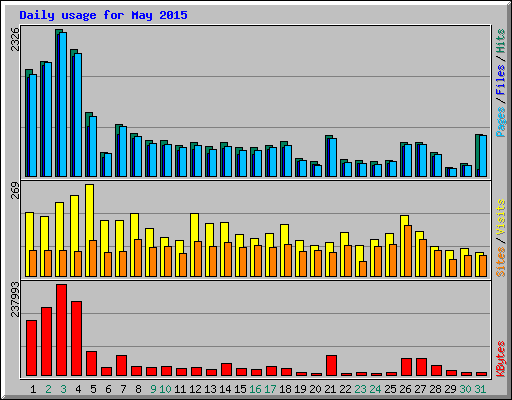The image size is (512, 400).
Task: Click day 24 on the x-axis
Action: coord(375,389)
